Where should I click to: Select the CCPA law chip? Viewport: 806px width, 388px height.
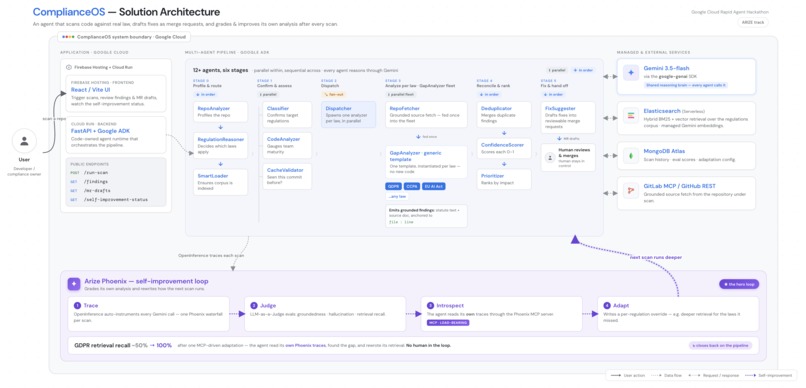[x=412, y=186]
